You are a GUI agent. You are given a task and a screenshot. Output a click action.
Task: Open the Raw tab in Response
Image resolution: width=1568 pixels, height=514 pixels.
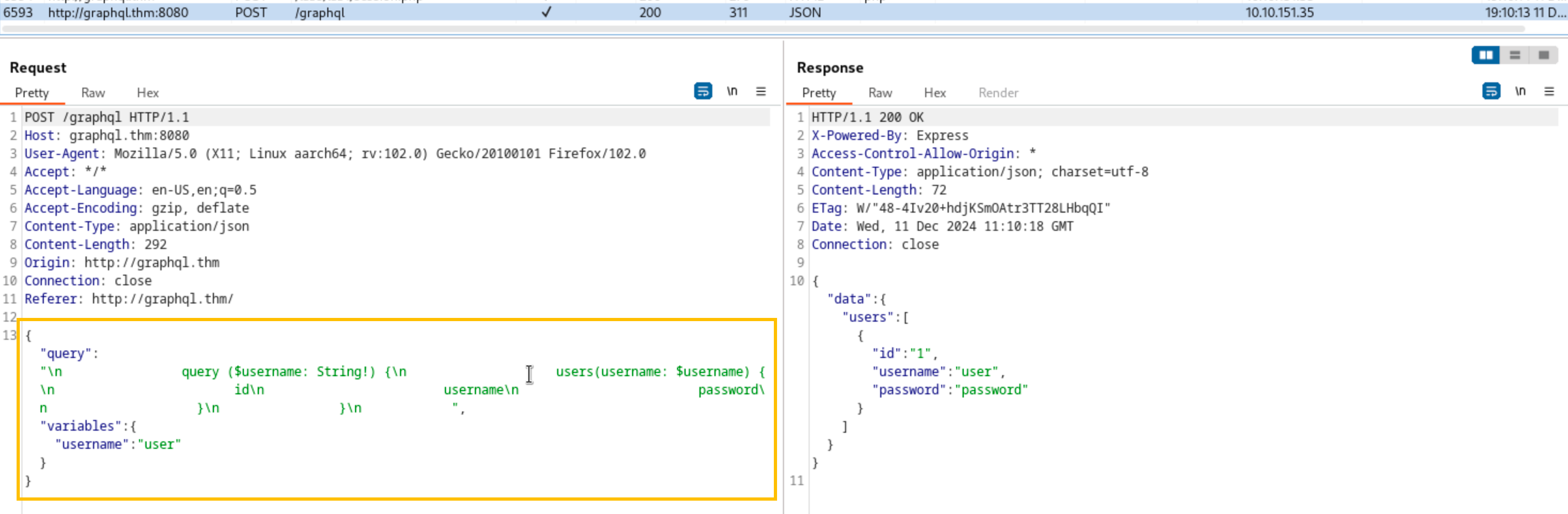pos(880,93)
